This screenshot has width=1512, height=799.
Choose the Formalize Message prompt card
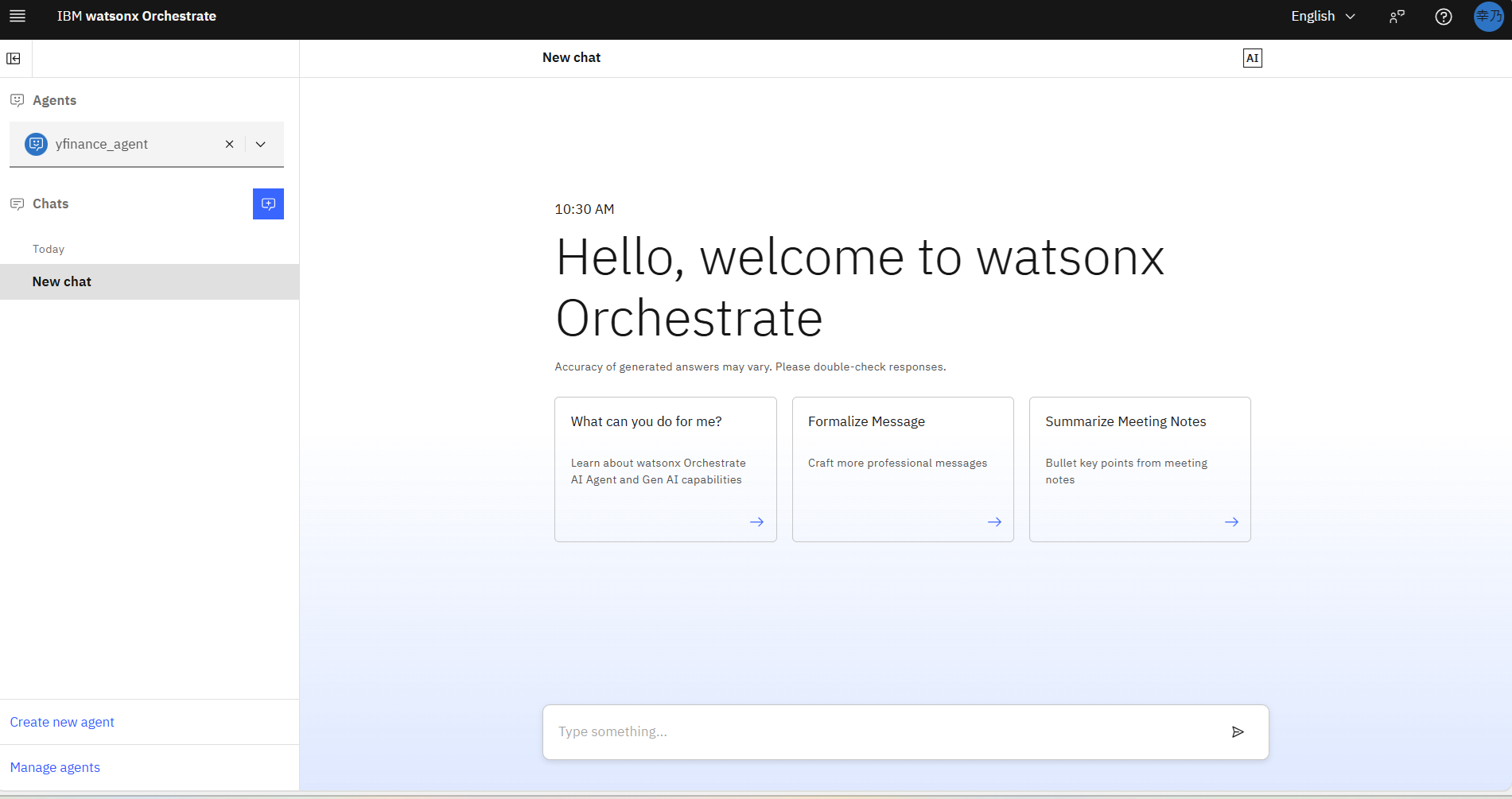pyautogui.click(x=902, y=469)
